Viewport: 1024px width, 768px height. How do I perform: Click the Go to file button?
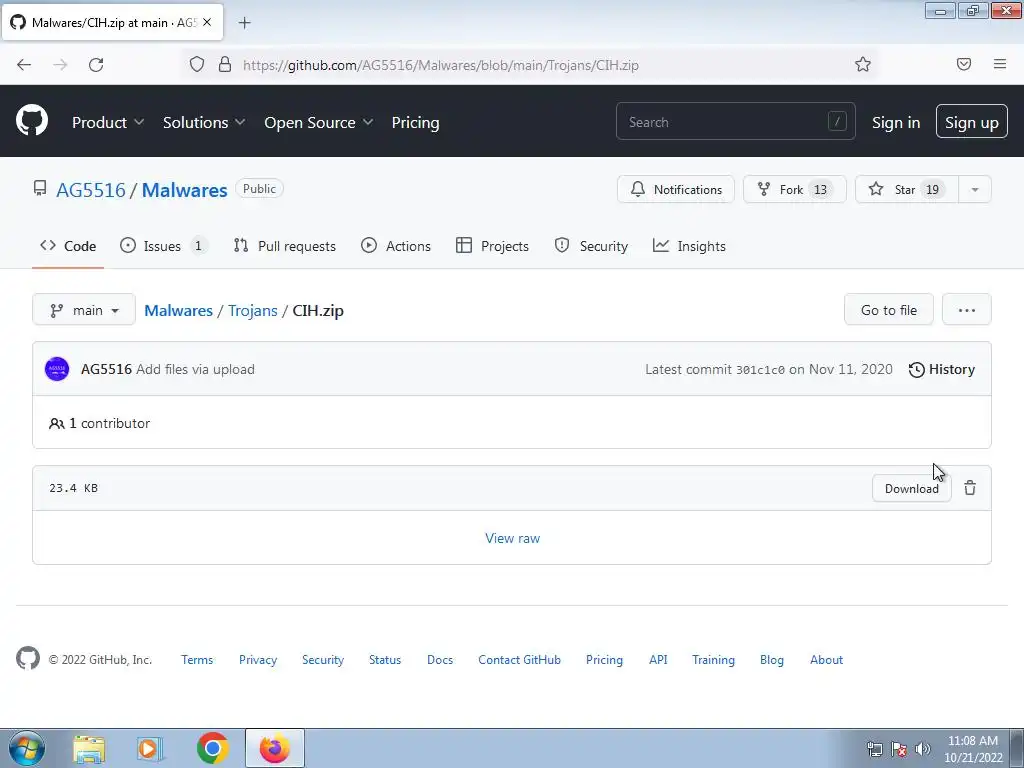[889, 310]
